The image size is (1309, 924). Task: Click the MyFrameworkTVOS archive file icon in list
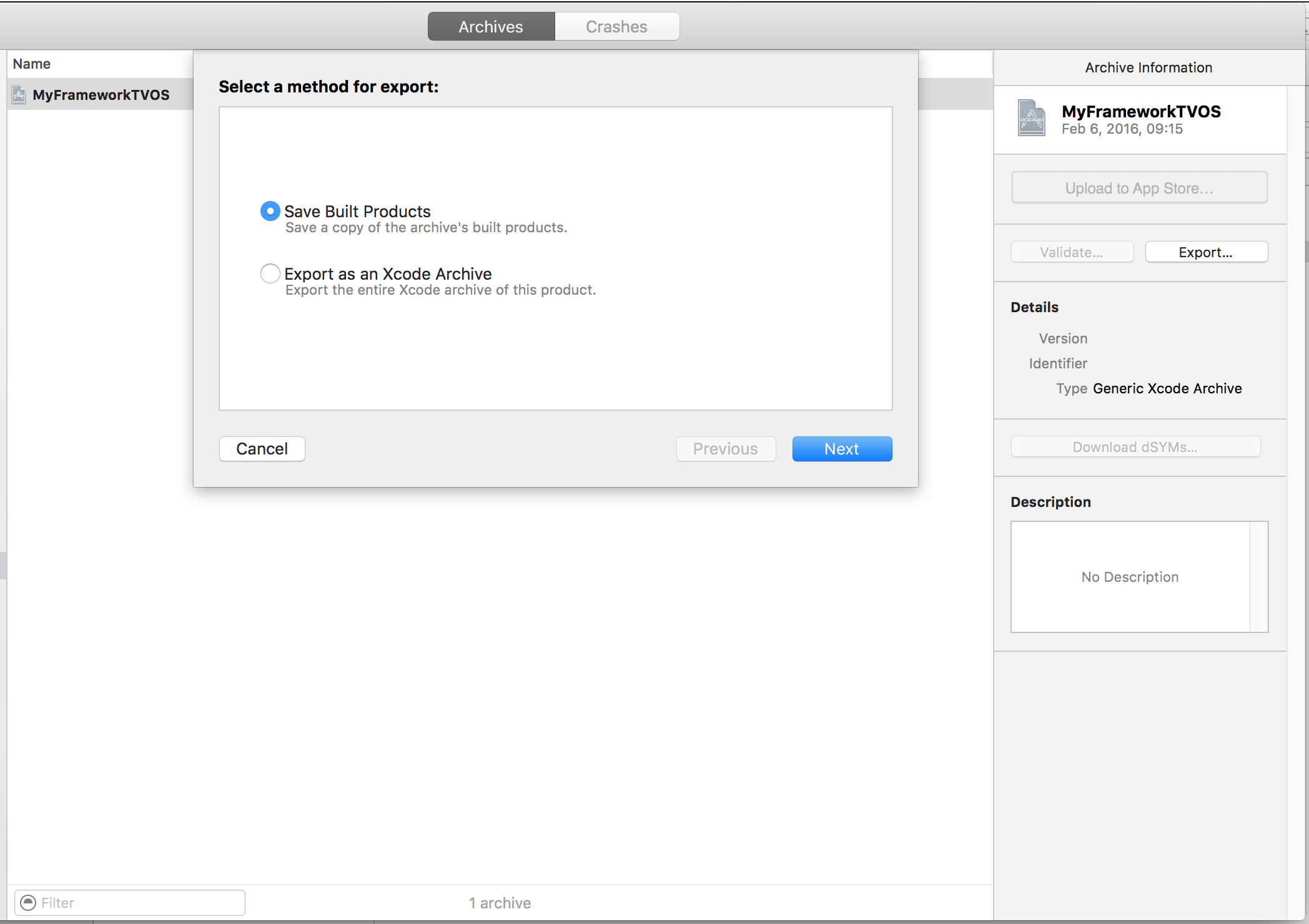pos(19,95)
